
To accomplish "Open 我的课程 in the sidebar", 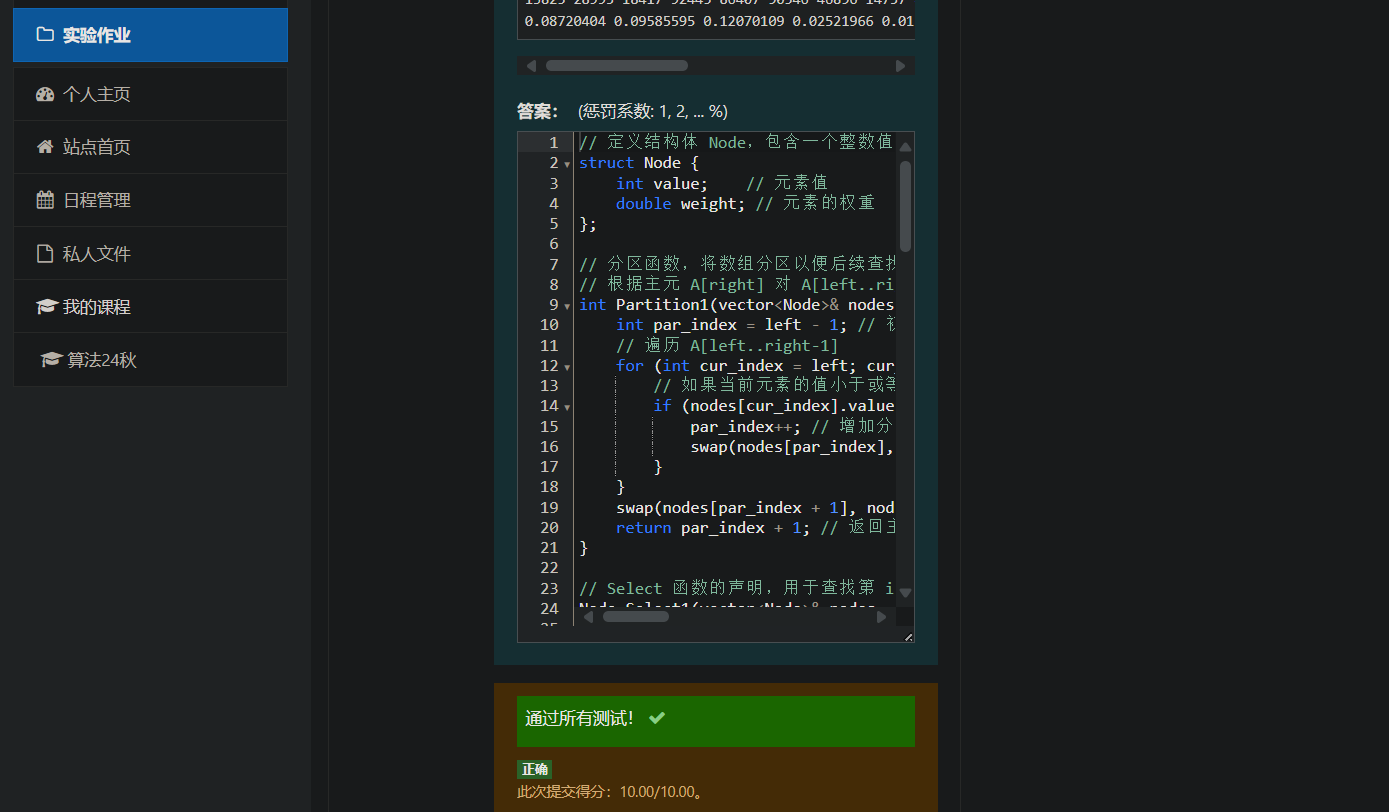I will [x=150, y=307].
